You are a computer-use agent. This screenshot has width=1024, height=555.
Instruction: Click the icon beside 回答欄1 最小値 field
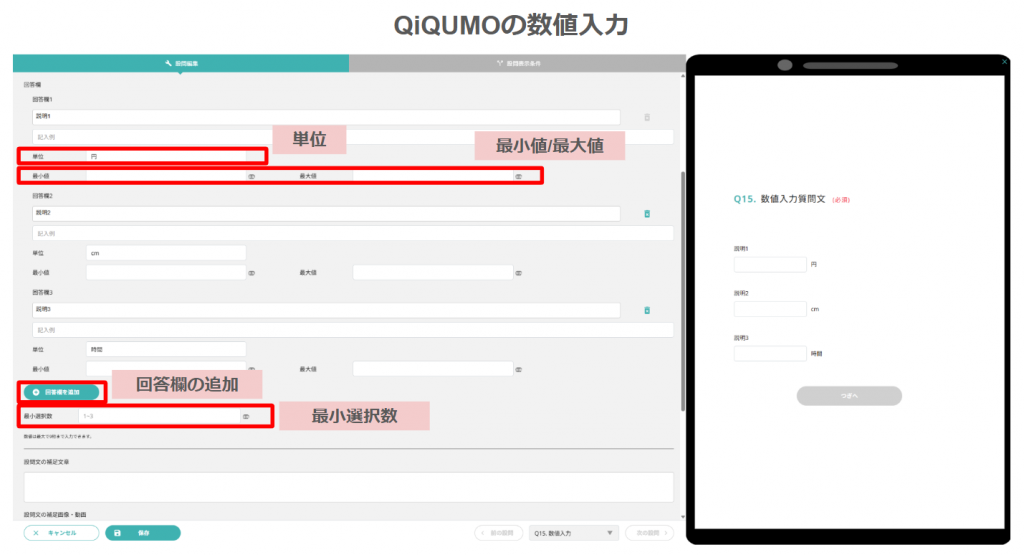click(x=251, y=176)
